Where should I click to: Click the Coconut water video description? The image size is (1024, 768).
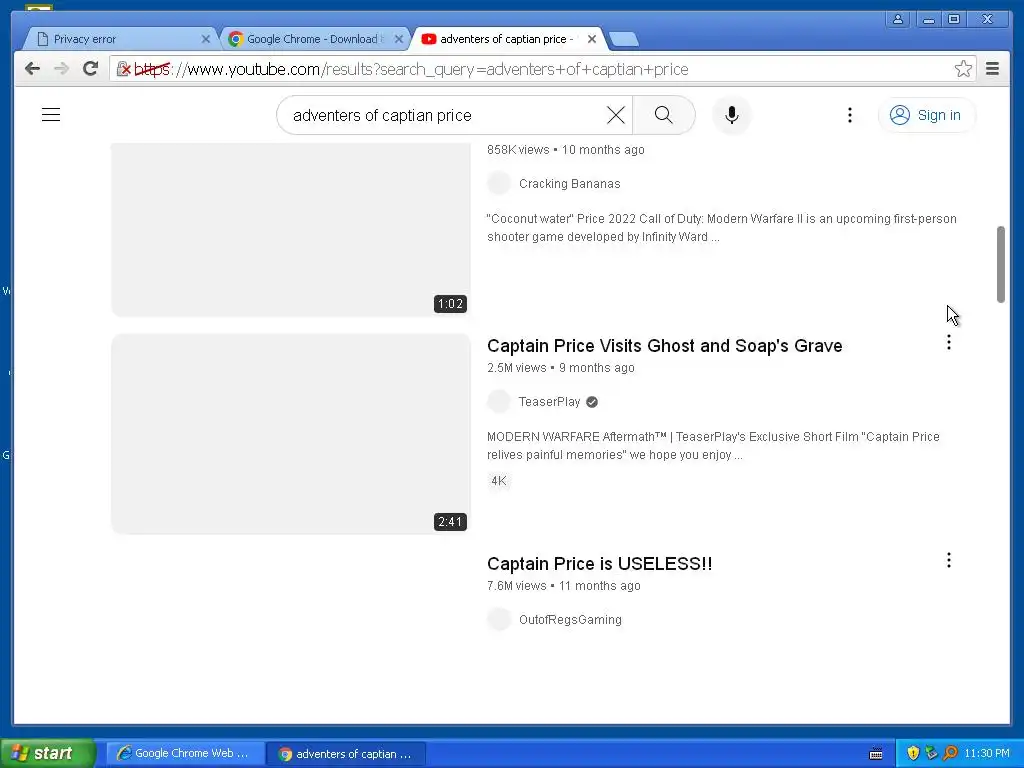(722, 228)
